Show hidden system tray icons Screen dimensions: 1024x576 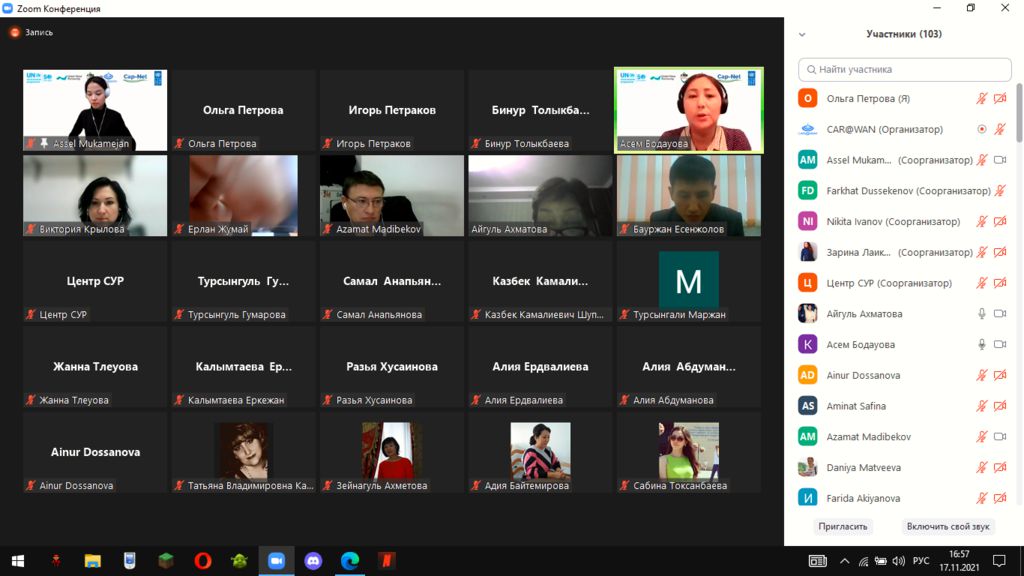pos(845,561)
